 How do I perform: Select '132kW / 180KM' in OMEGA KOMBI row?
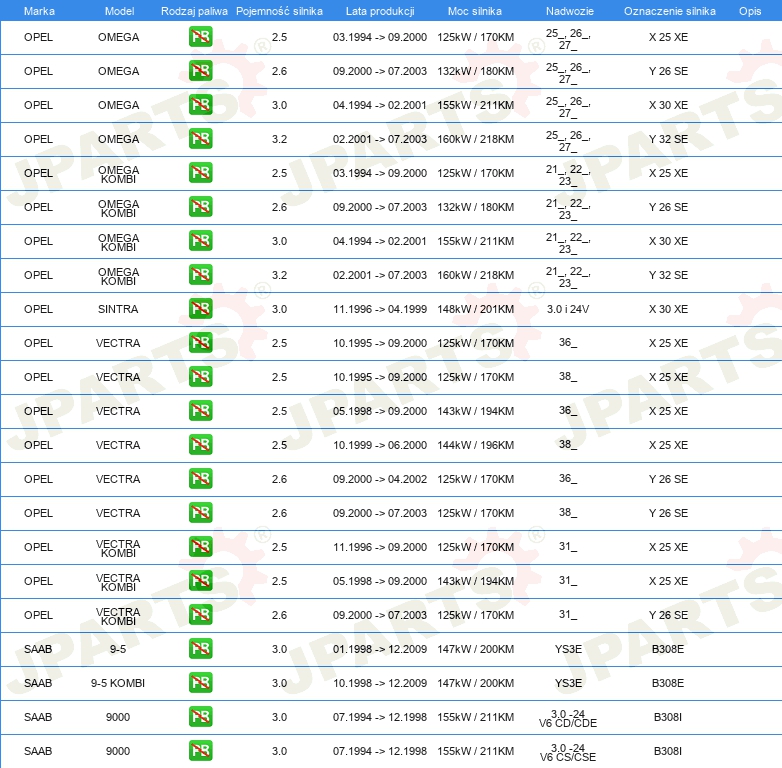475,207
